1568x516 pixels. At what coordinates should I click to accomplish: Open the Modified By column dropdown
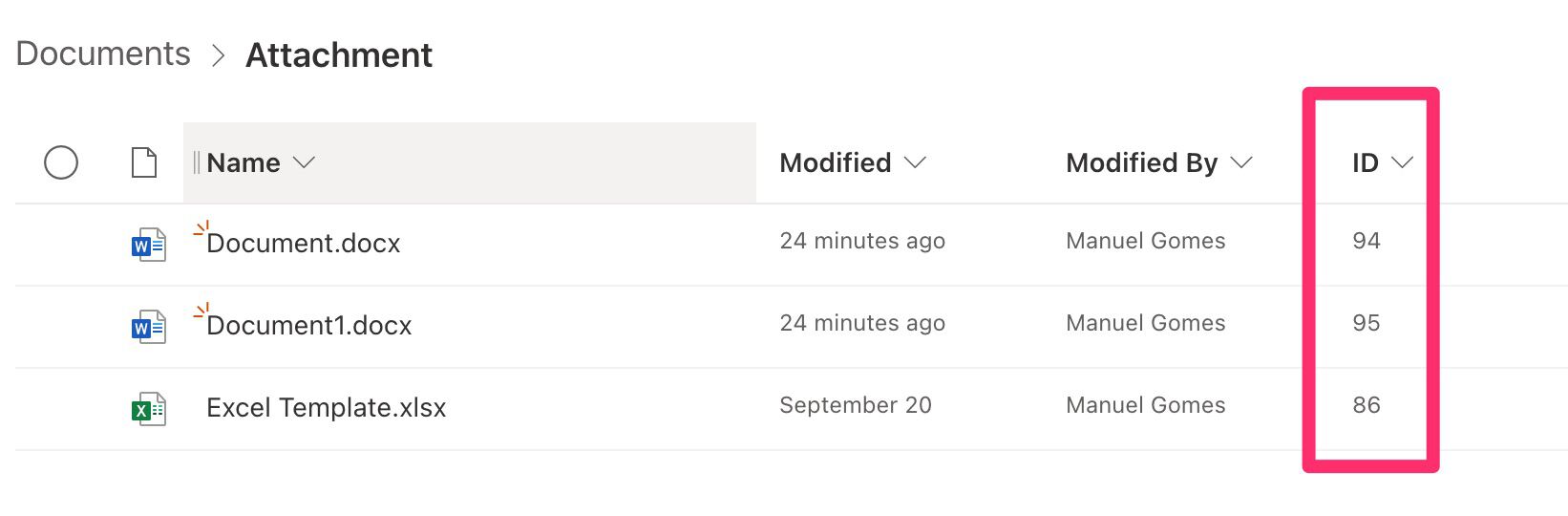[x=1241, y=162]
